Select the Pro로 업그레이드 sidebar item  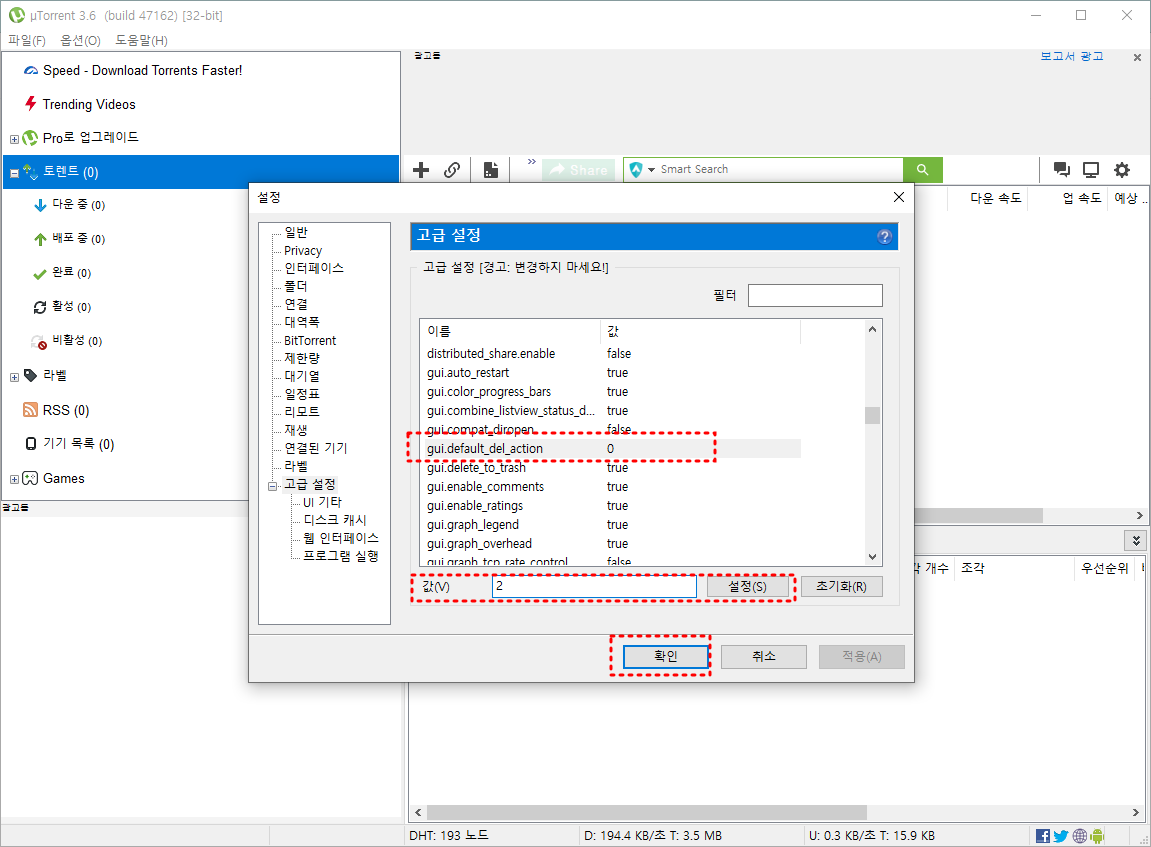[x=90, y=137]
